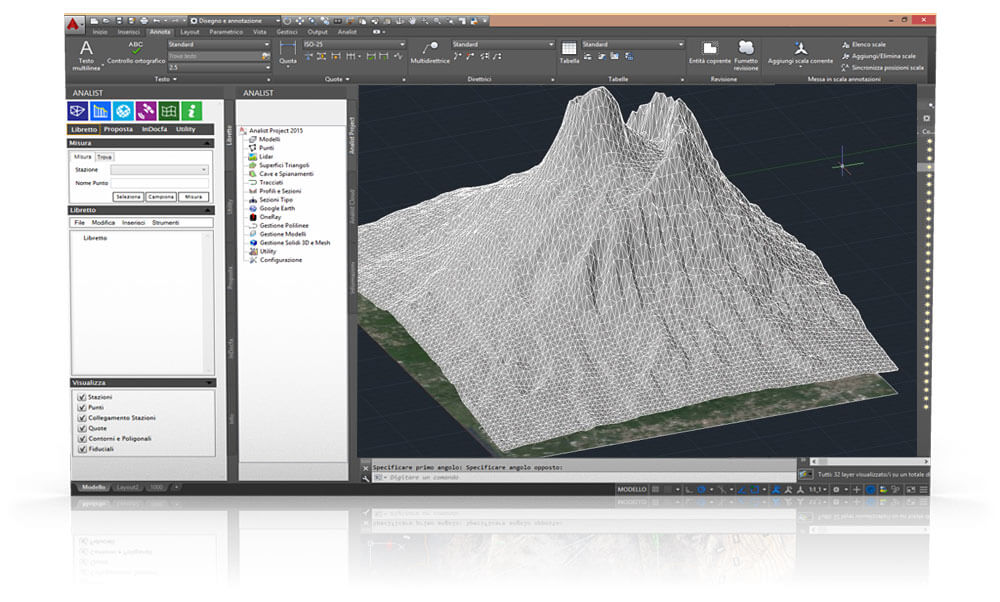Click Elenco scale button

coord(864,45)
